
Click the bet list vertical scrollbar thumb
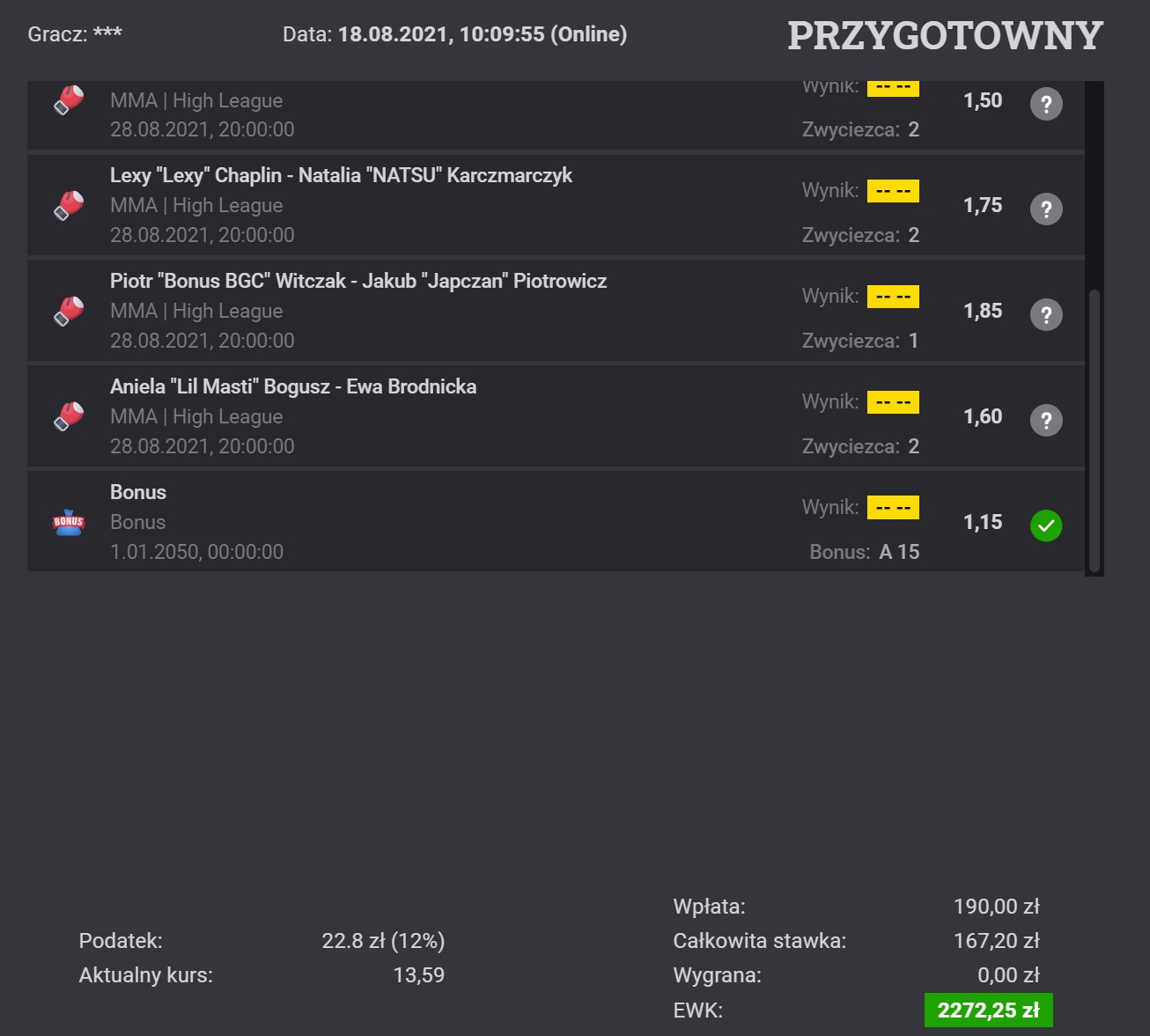(1095, 430)
